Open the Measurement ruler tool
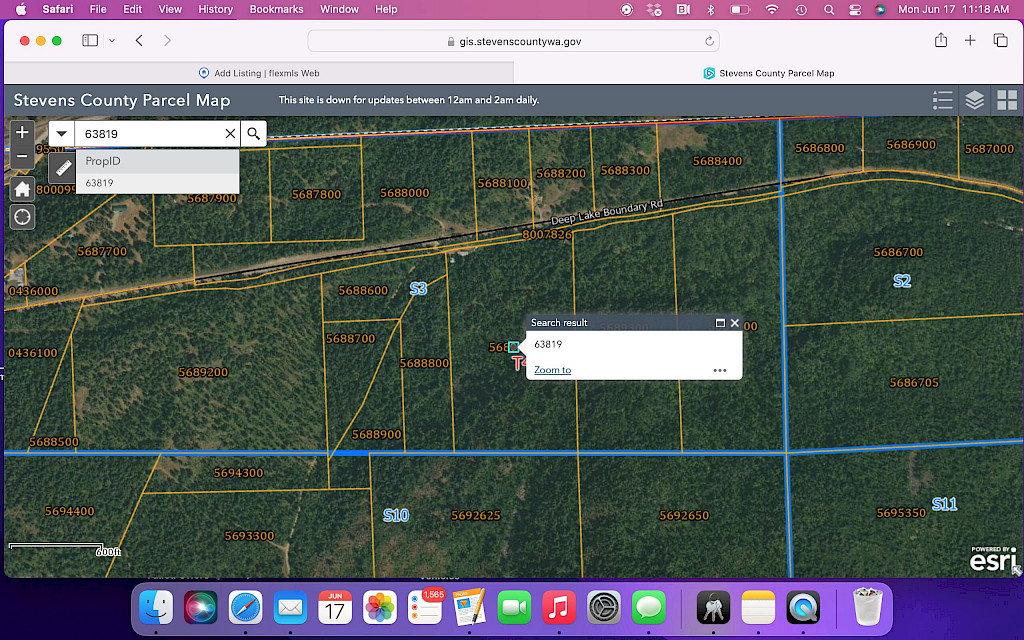 pyautogui.click(x=62, y=167)
